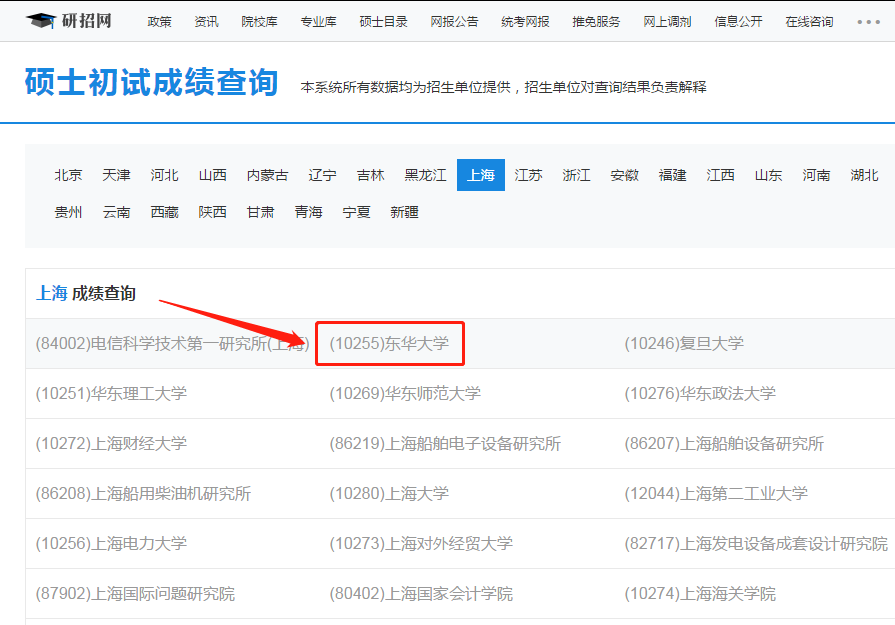The width and height of the screenshot is (895, 625).
Task: Open the 政策 nav item
Action: coord(159,22)
